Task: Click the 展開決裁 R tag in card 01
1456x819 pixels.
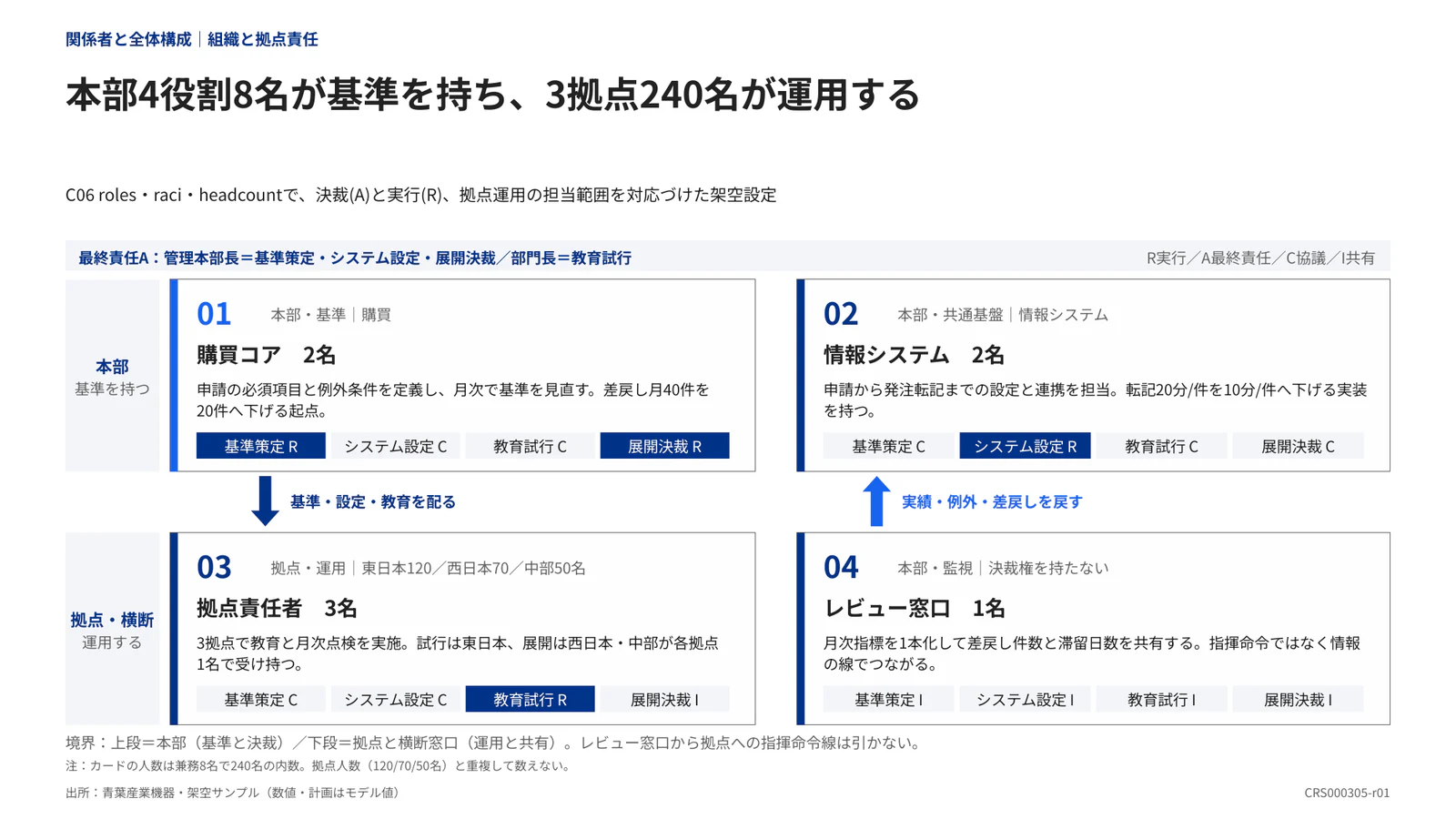Action: [665, 446]
